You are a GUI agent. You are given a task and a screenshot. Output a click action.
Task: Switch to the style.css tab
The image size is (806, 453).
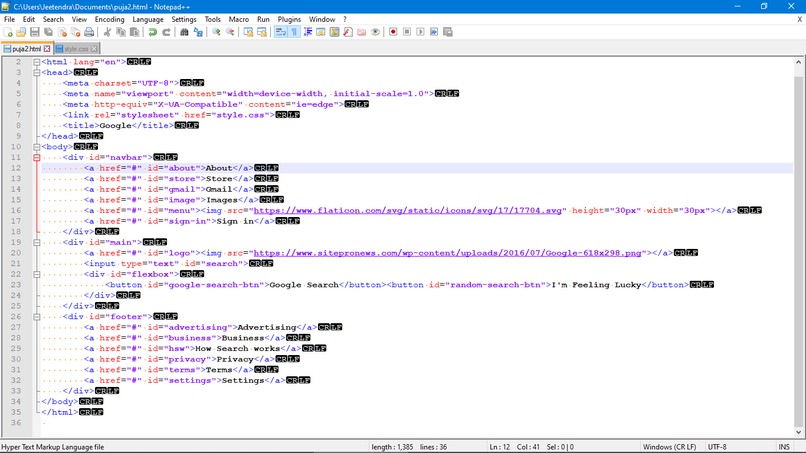click(x=76, y=49)
